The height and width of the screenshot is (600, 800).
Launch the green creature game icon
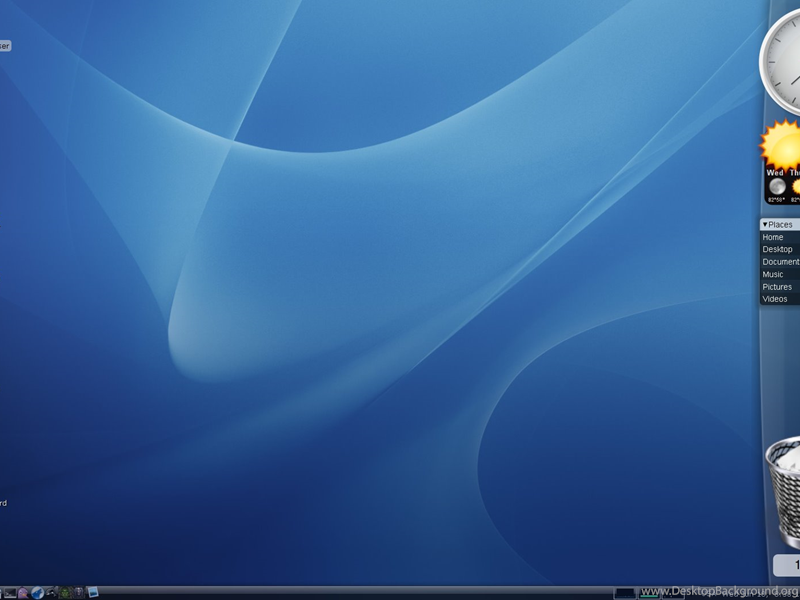(x=65, y=593)
